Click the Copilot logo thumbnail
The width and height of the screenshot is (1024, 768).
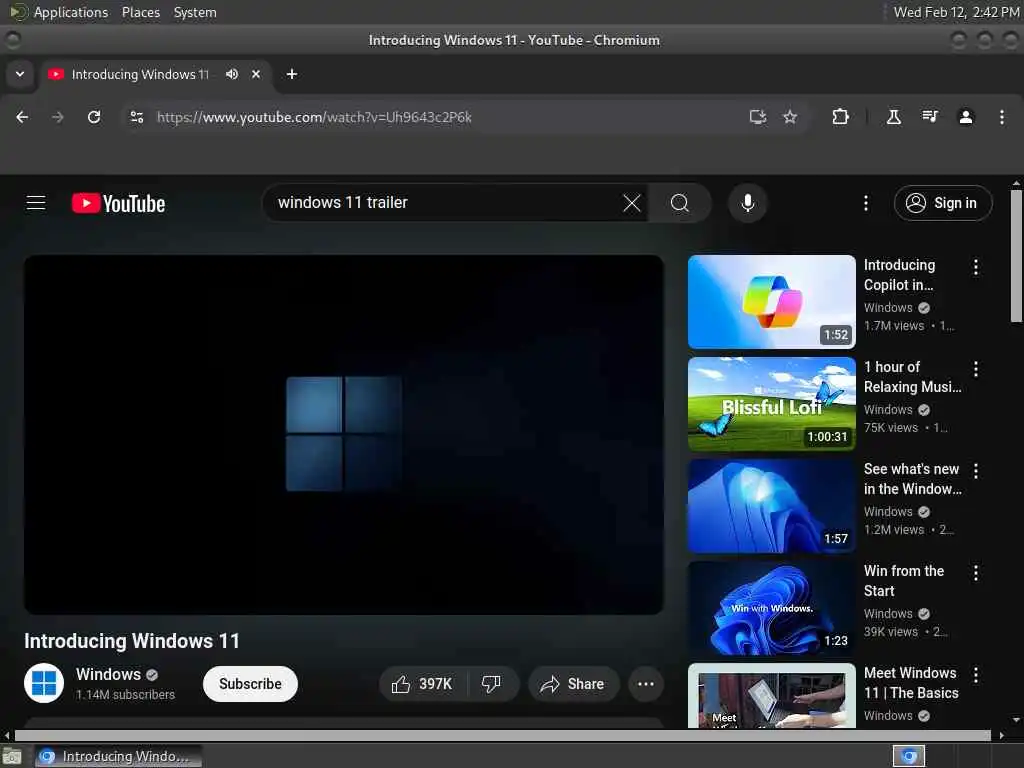[x=771, y=302]
